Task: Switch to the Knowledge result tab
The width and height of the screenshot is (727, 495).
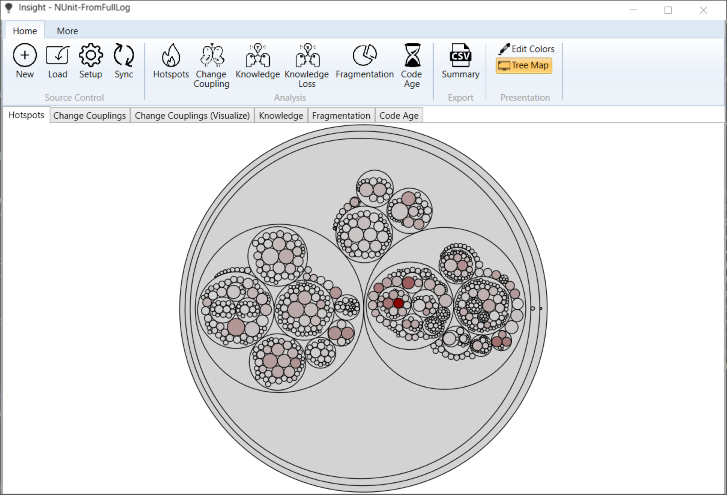Action: (x=281, y=115)
